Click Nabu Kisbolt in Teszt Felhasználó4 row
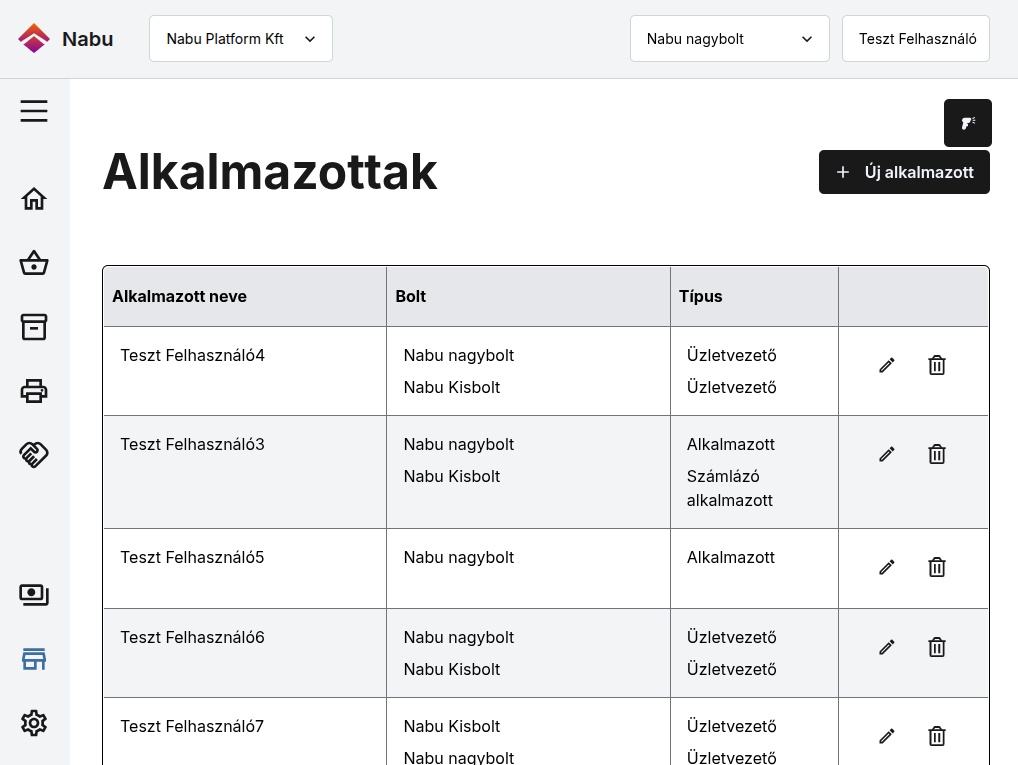 click(x=452, y=388)
